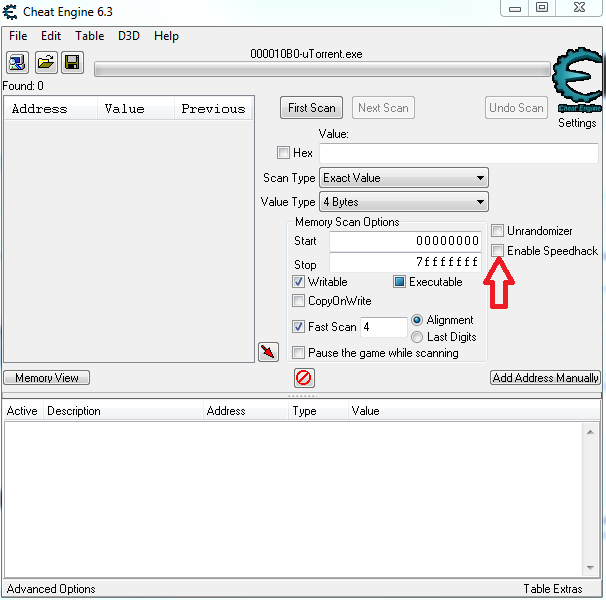The height and width of the screenshot is (600, 606).
Task: Click the save floppy disk icon
Action: [72, 62]
